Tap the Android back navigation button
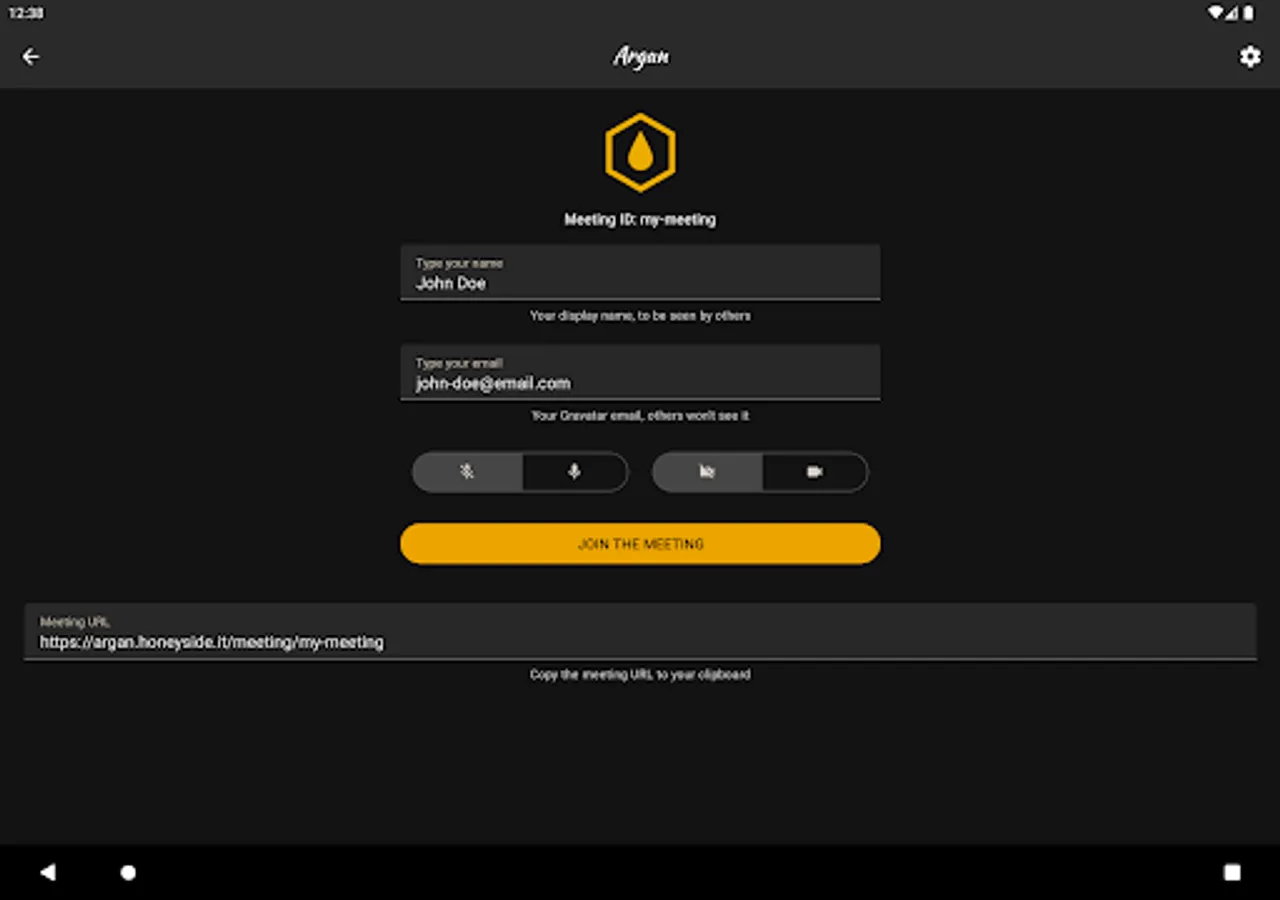The height and width of the screenshot is (900, 1280). [x=47, y=872]
